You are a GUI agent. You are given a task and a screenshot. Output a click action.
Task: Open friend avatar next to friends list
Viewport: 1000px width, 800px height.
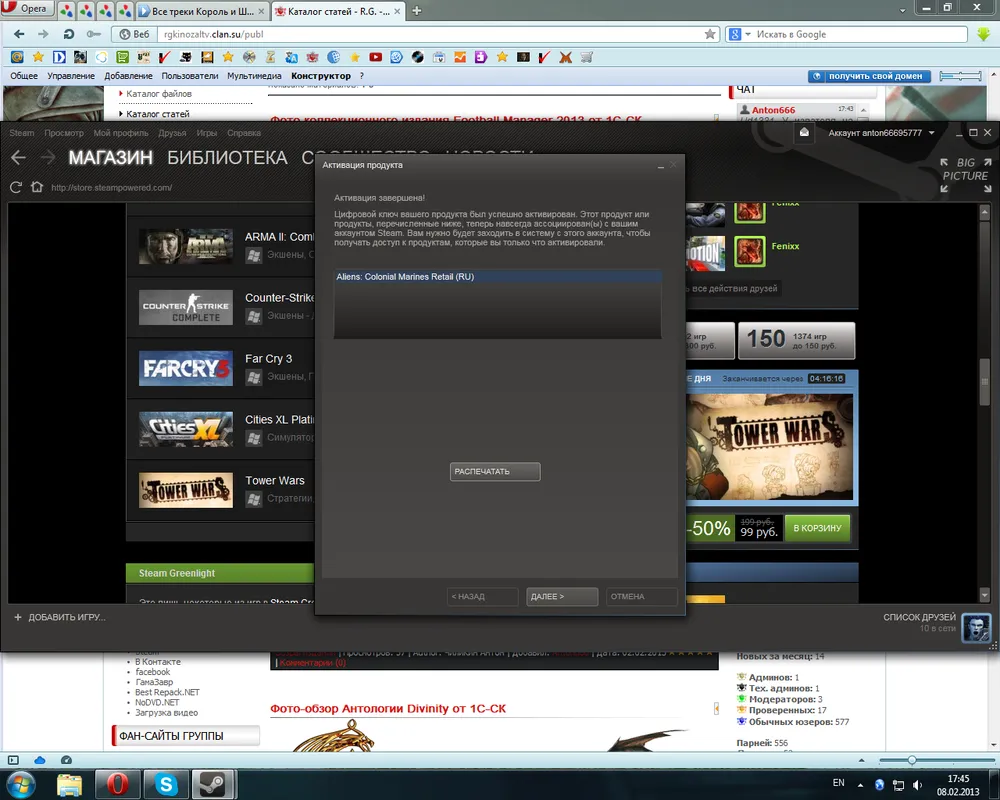pos(976,628)
